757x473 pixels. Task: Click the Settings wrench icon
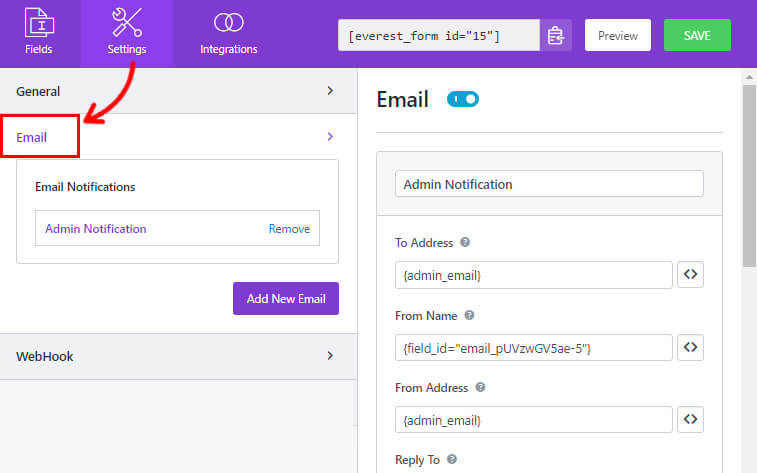(127, 22)
